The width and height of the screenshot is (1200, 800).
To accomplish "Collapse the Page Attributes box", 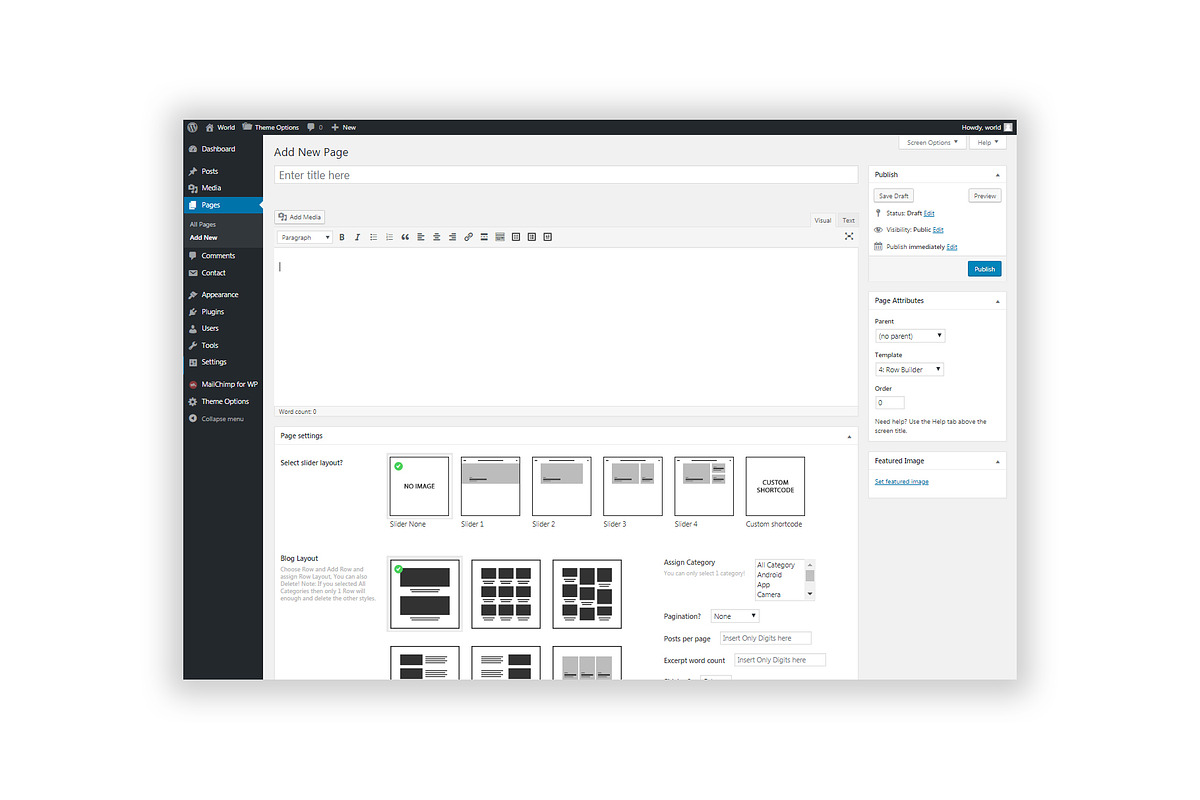I will coord(997,301).
